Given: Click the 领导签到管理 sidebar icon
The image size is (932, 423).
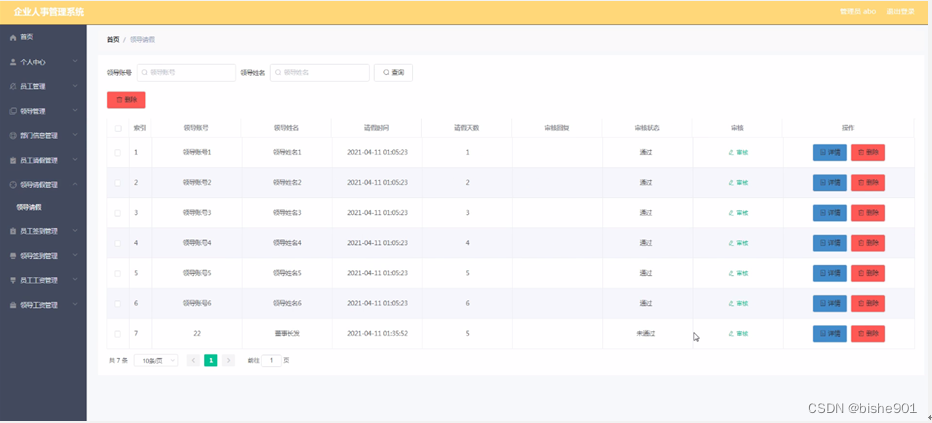Looking at the screenshot, I should tap(13, 256).
